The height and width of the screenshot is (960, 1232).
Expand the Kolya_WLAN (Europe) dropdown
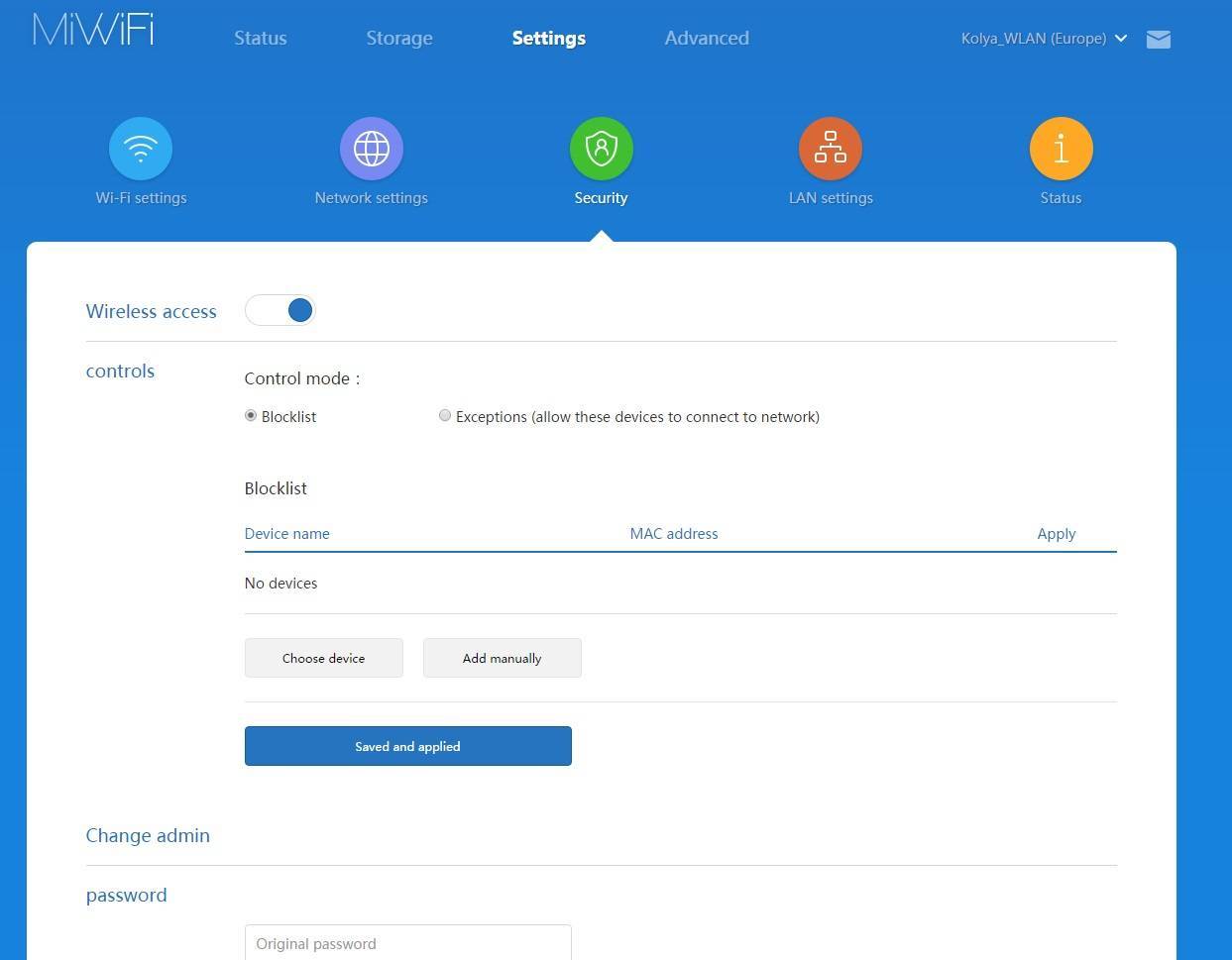(x=1044, y=39)
